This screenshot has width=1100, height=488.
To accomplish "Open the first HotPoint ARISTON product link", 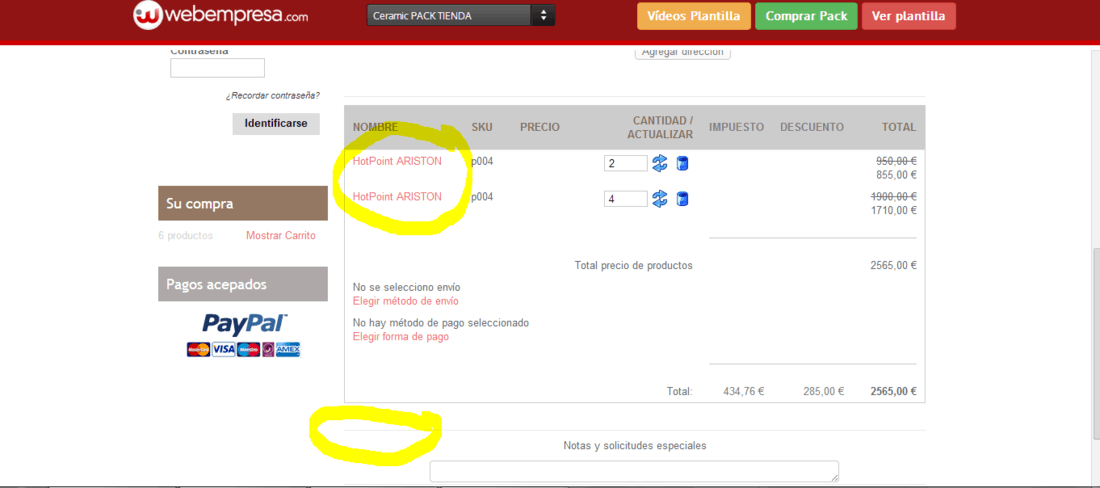I will (397, 161).
